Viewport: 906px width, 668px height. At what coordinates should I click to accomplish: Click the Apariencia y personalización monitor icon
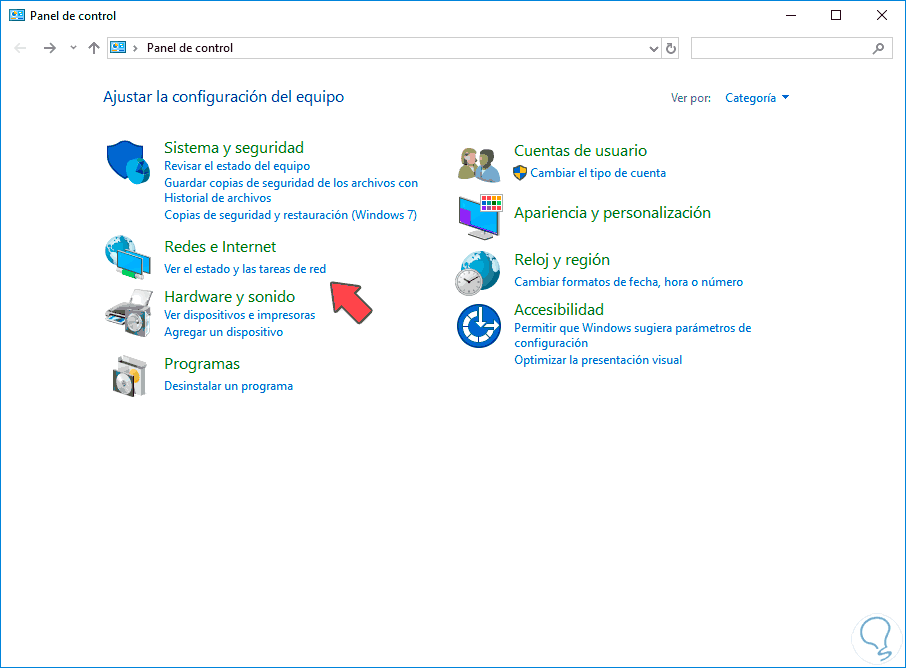pos(480,217)
